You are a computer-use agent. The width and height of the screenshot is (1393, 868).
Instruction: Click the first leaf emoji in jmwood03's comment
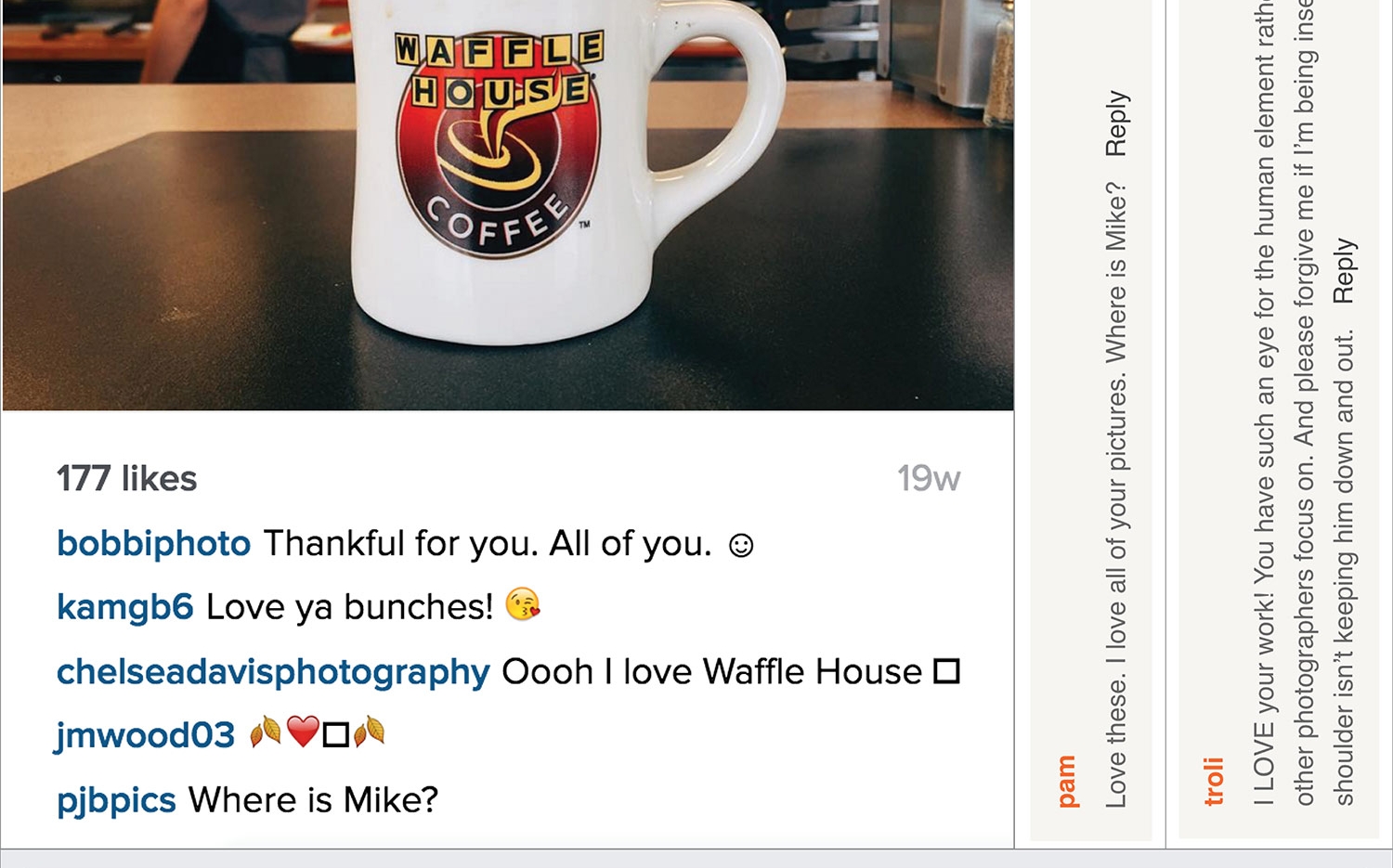[x=266, y=732]
